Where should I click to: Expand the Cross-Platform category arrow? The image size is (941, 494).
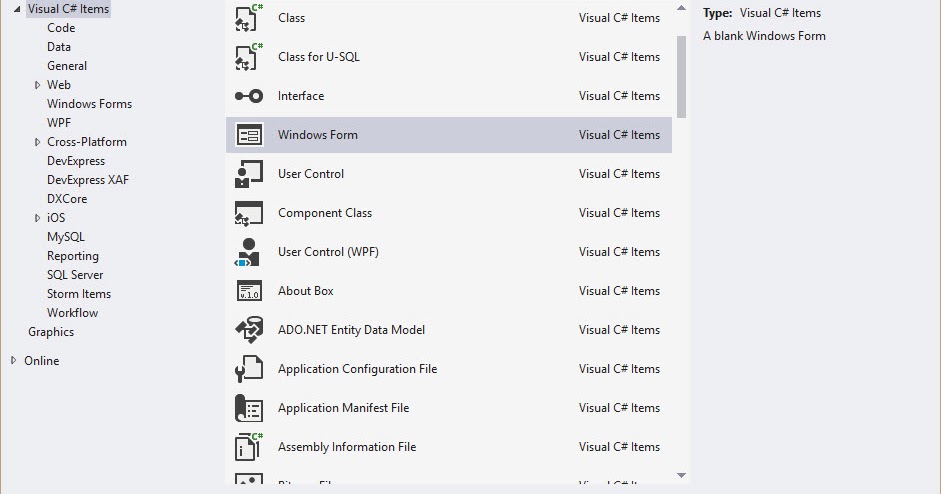[37, 142]
